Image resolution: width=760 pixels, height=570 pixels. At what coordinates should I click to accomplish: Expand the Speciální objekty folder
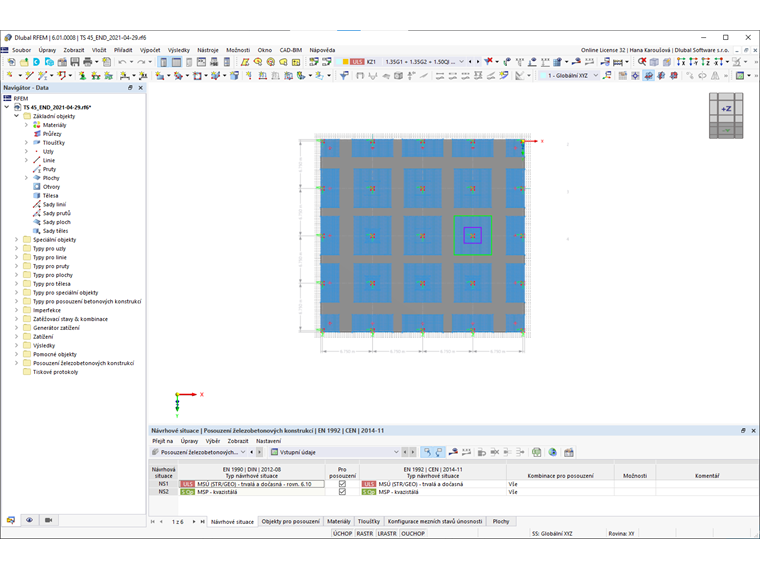[16, 239]
